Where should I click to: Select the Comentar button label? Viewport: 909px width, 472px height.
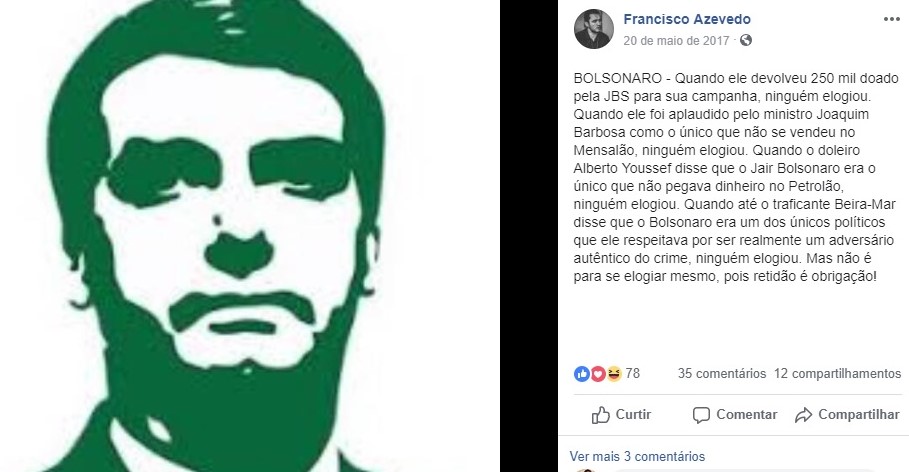747,415
